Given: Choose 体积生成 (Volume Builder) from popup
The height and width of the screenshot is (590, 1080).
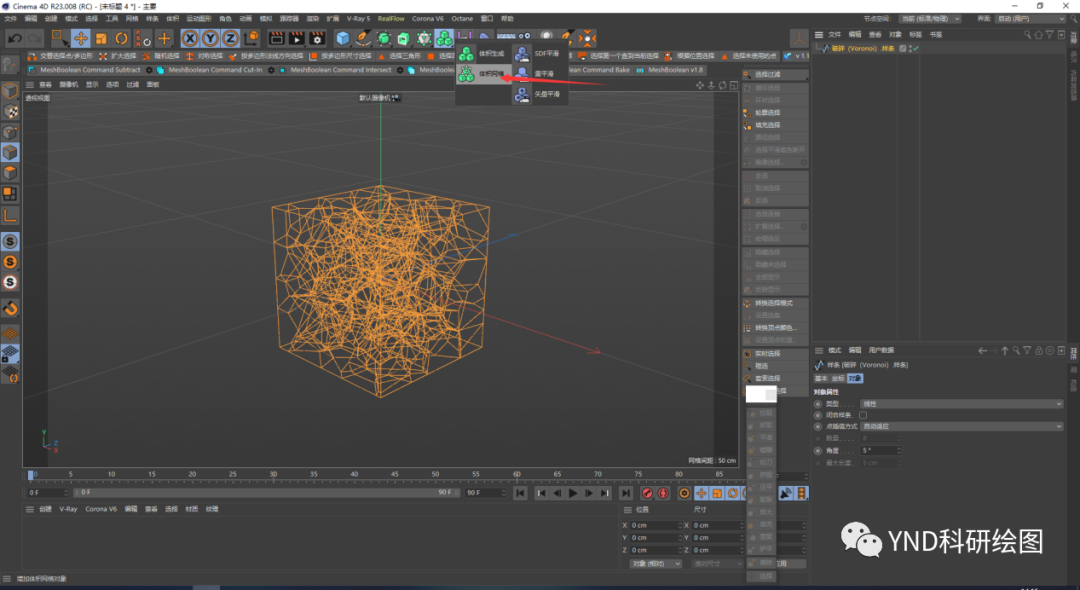Looking at the screenshot, I should click(483, 53).
